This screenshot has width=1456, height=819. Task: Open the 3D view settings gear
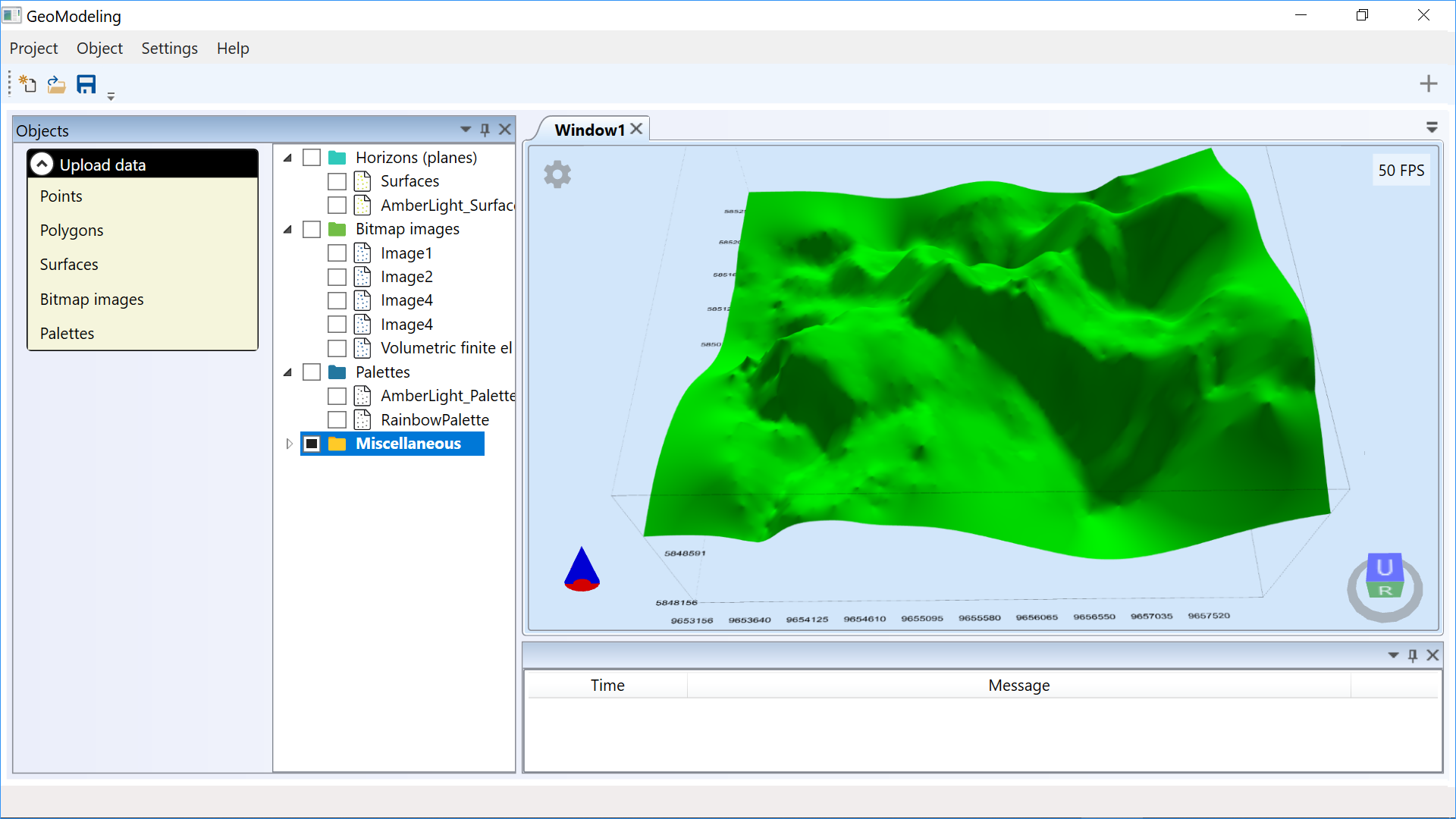(x=557, y=174)
